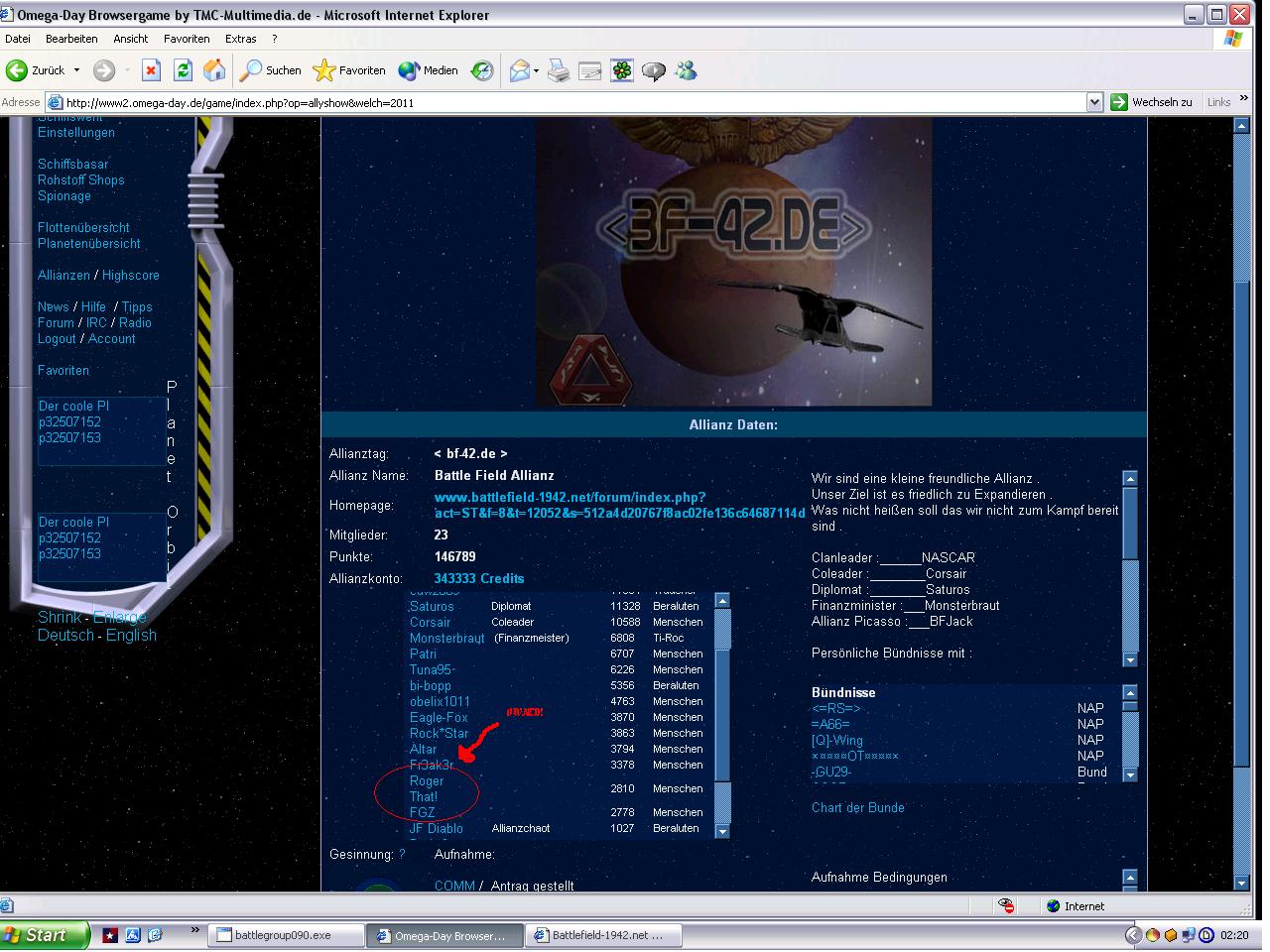Open member Eagle-Fox's profile
This screenshot has width=1270, height=952.
pos(439,718)
